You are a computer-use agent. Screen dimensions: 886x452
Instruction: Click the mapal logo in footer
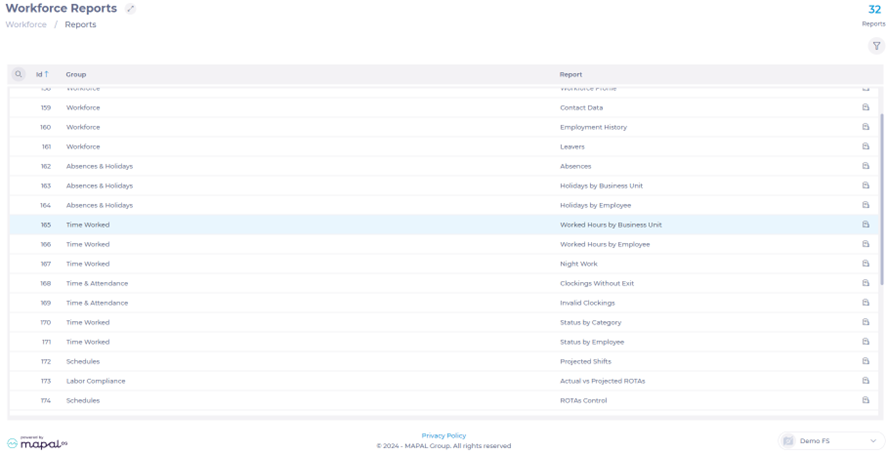coord(37,443)
